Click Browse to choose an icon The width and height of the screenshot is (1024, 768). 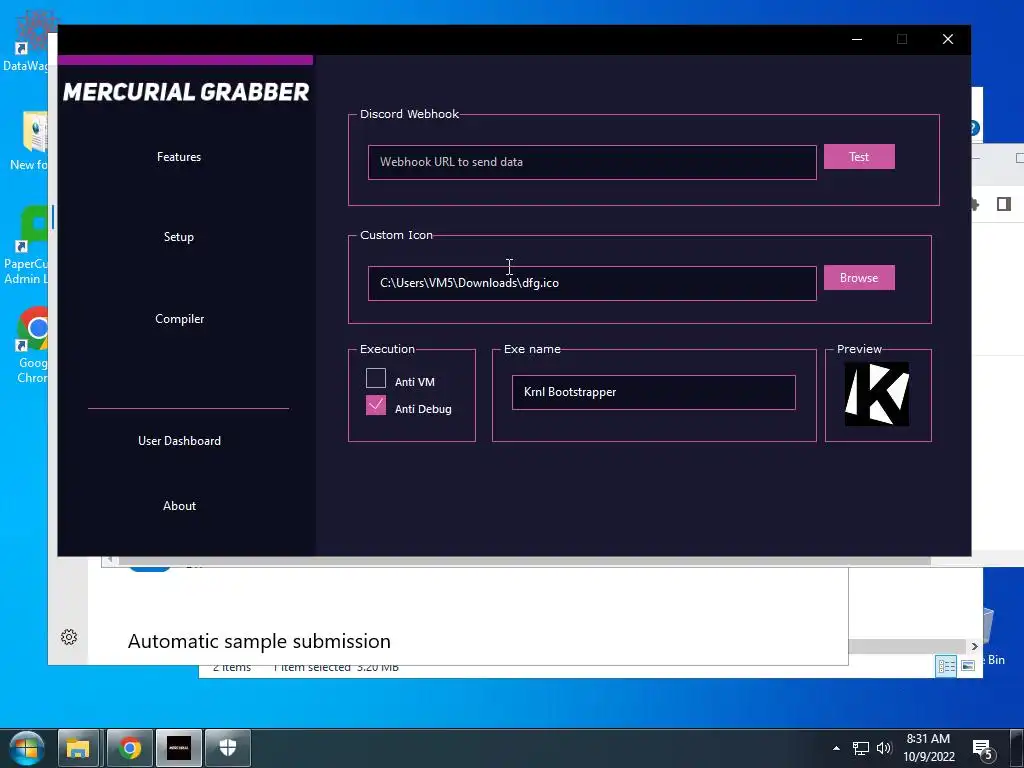click(x=859, y=278)
